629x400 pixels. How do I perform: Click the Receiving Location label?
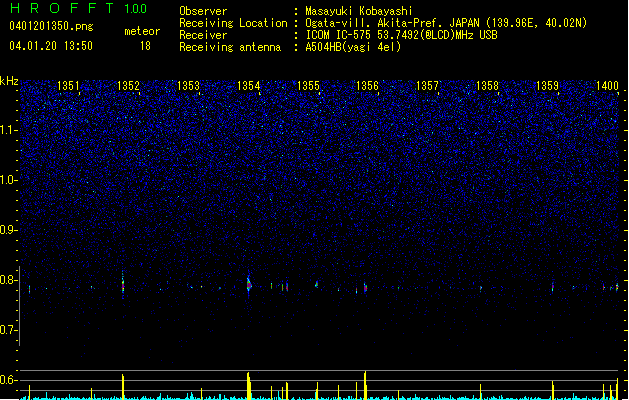(233, 23)
